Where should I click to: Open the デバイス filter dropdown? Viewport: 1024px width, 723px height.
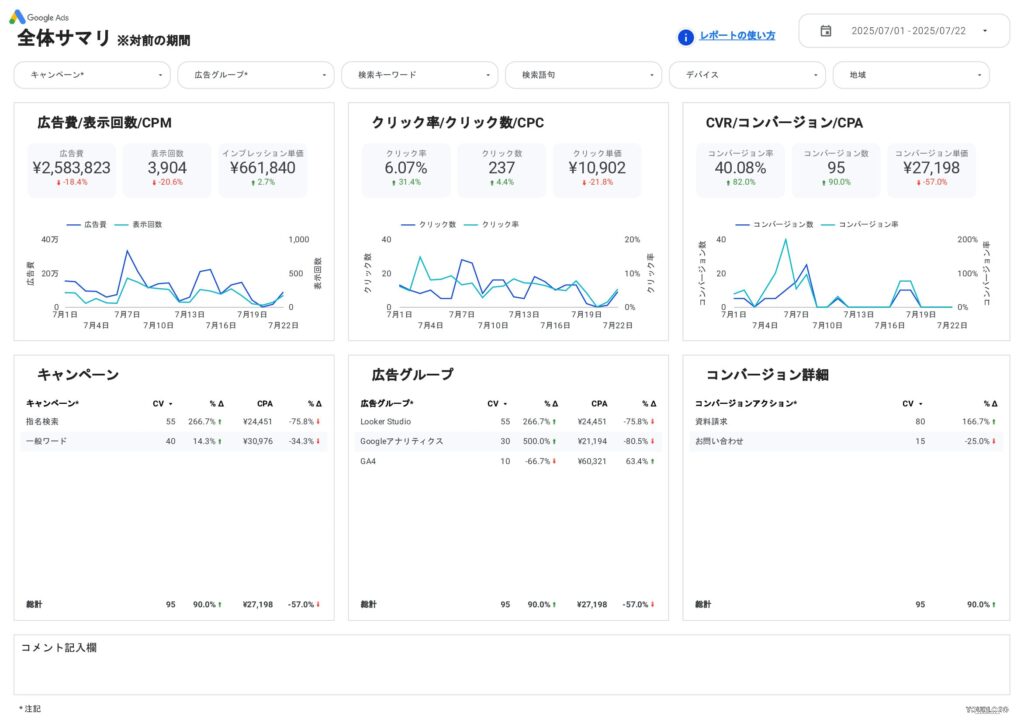[747, 75]
